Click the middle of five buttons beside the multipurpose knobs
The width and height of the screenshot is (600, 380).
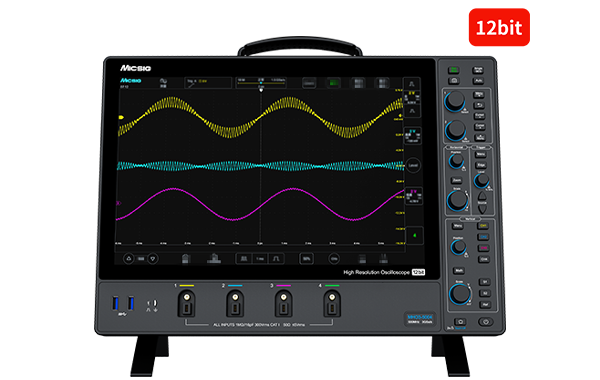479,116
